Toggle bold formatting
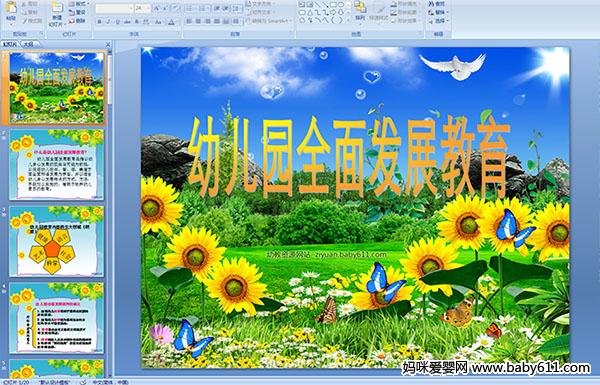The width and height of the screenshot is (600, 385). (99, 22)
